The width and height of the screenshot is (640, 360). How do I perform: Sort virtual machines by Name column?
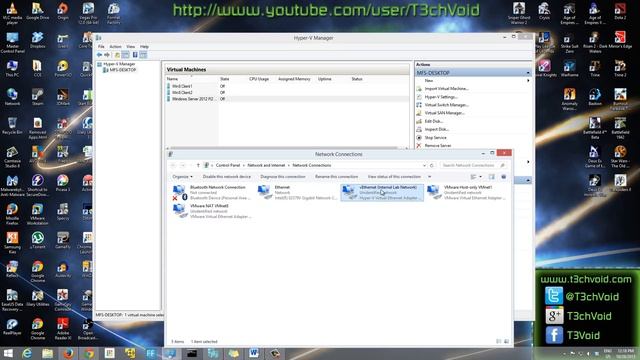click(x=172, y=79)
